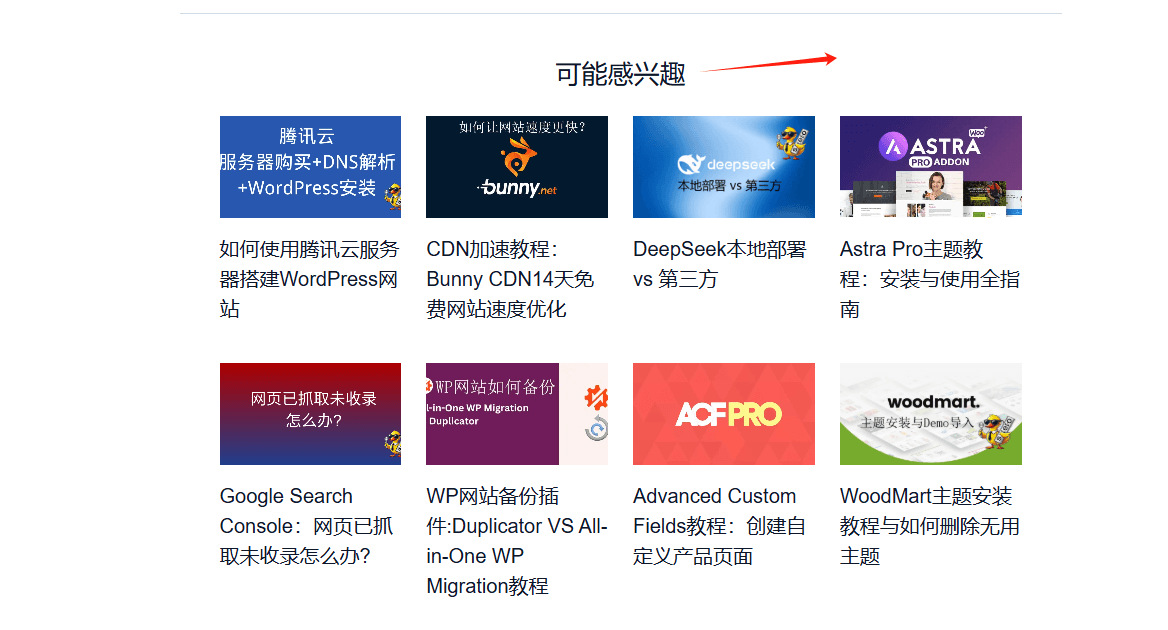Open article Advanced Custom Fields教程 title
The image size is (1168, 630).
point(720,526)
